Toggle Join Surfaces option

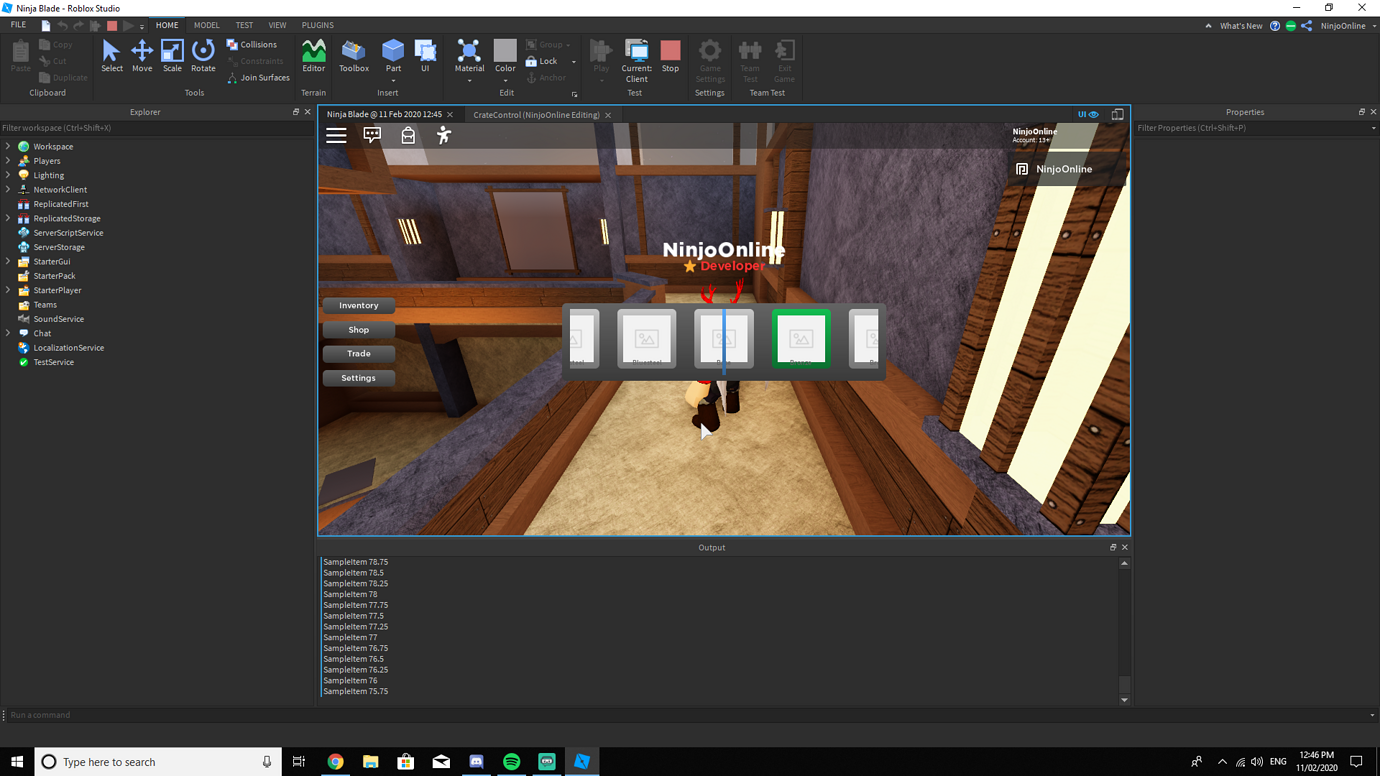point(258,78)
